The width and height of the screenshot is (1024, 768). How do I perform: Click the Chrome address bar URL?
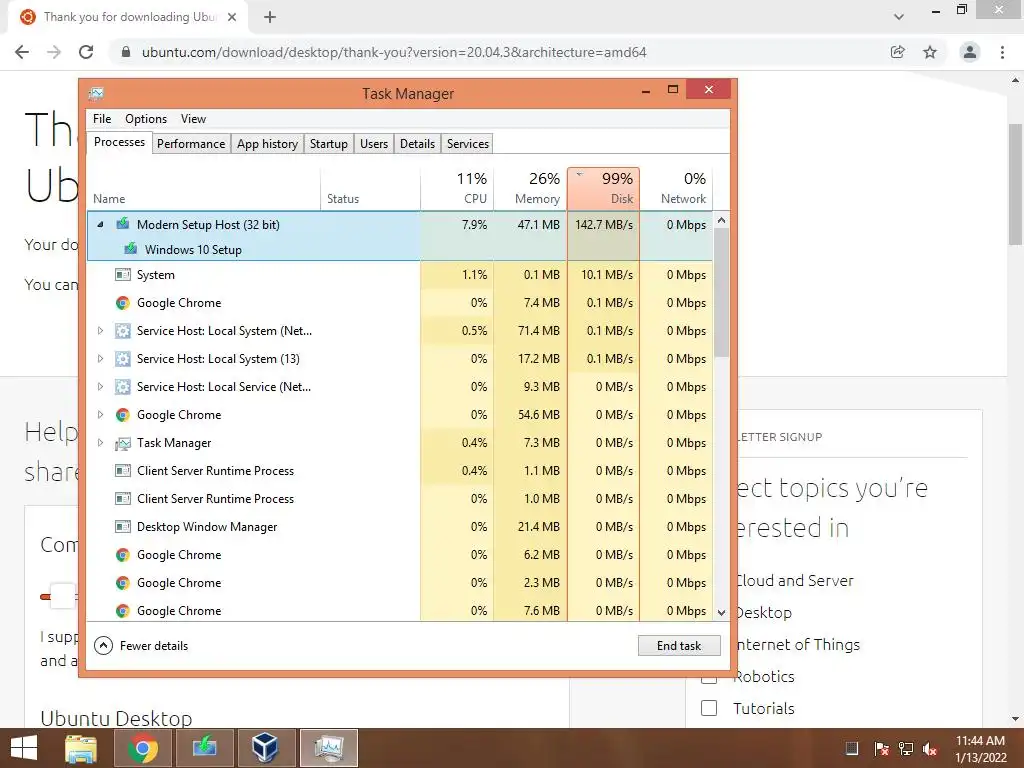click(x=394, y=52)
